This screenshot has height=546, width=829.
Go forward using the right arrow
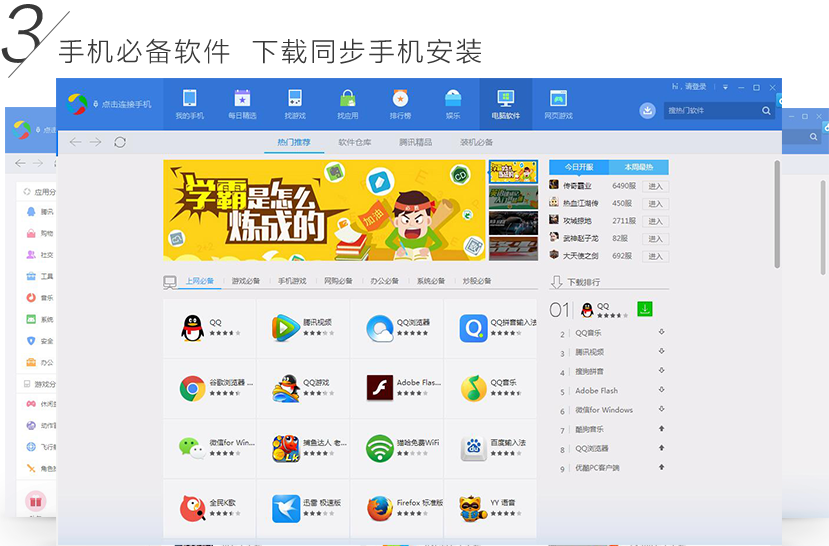click(95, 142)
